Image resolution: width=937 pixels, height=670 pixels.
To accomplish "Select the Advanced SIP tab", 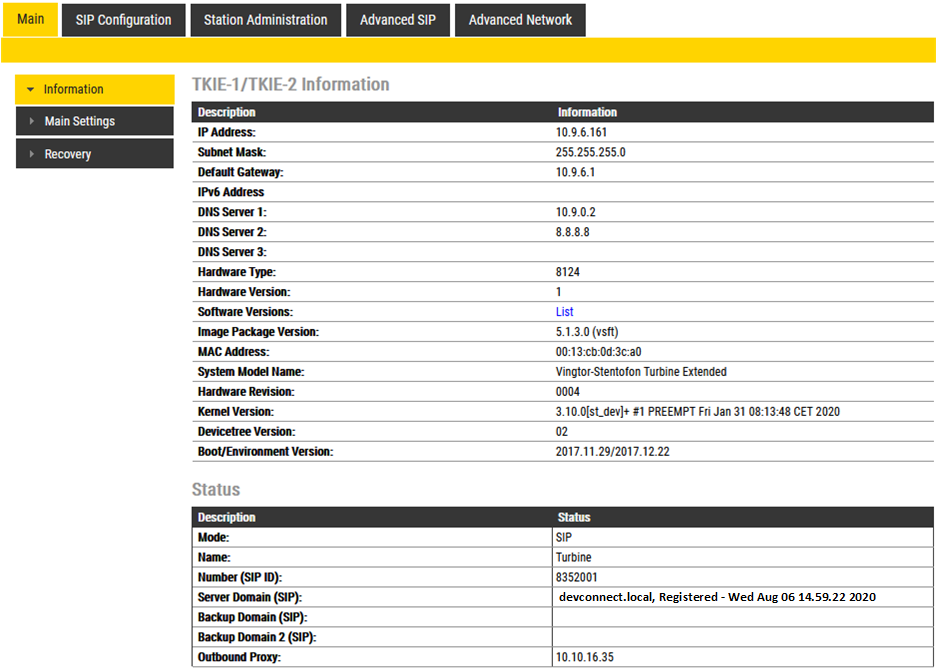I will [x=398, y=20].
